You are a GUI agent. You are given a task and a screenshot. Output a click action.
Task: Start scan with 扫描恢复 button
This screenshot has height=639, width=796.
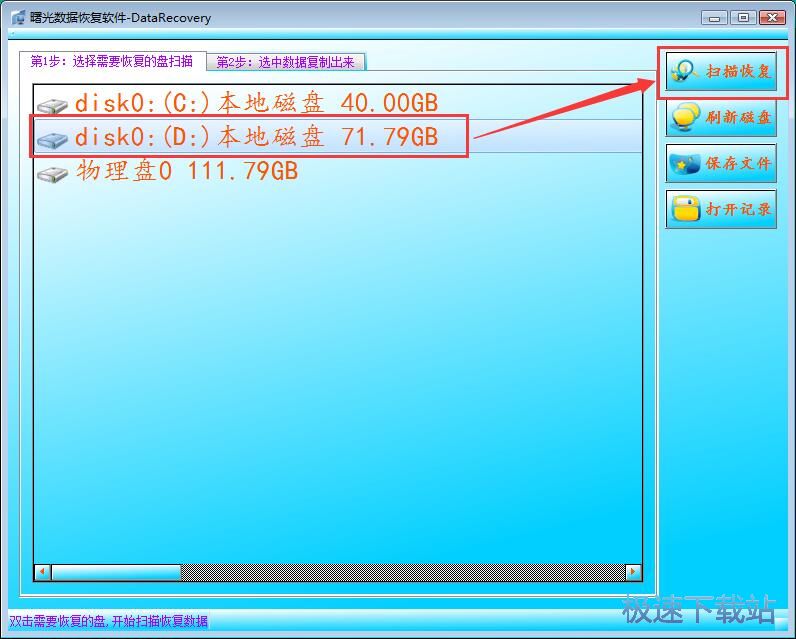pos(721,72)
